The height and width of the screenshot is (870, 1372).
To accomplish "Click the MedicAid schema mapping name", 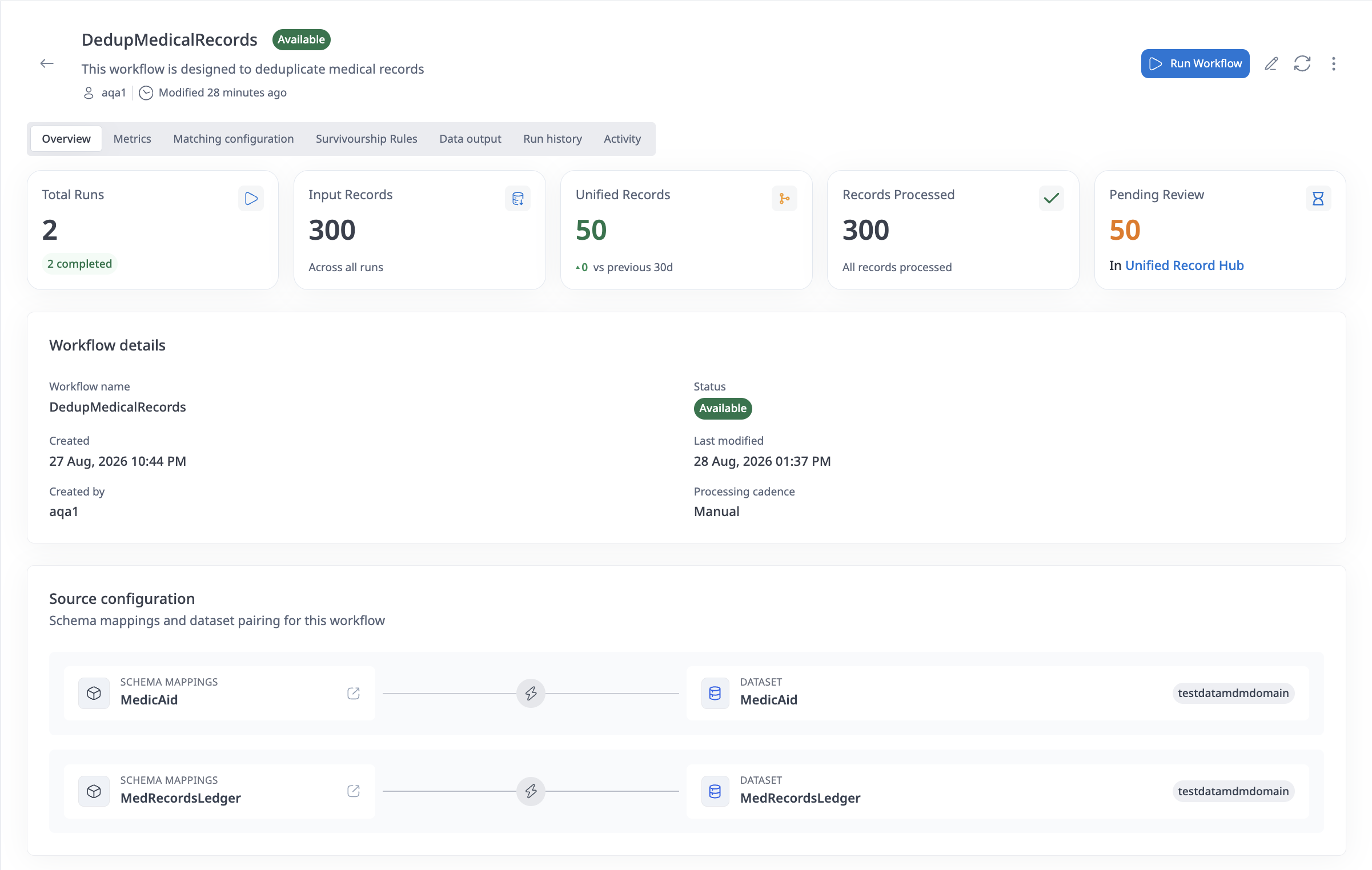I will click(x=149, y=700).
